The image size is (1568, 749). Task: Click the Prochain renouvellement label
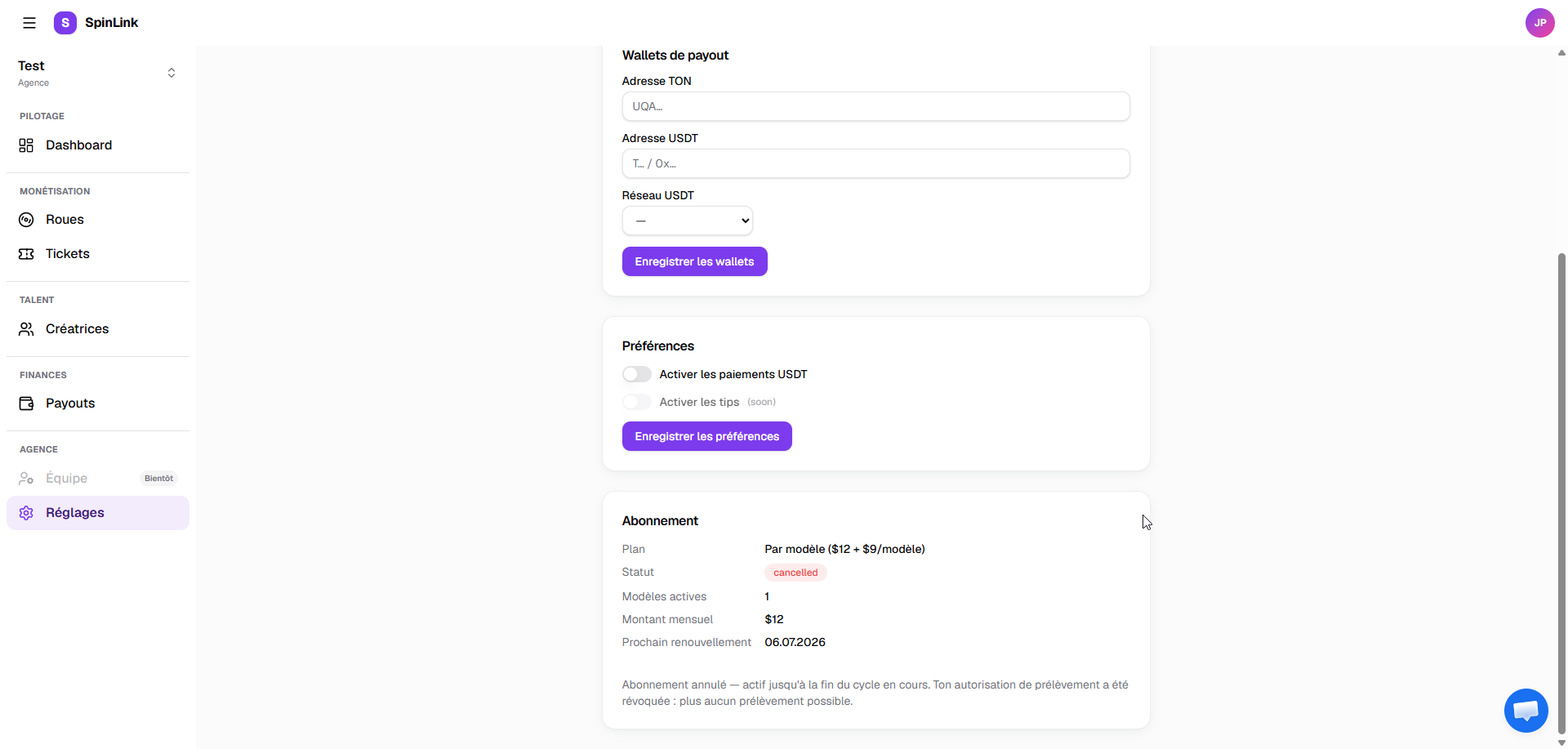click(686, 642)
